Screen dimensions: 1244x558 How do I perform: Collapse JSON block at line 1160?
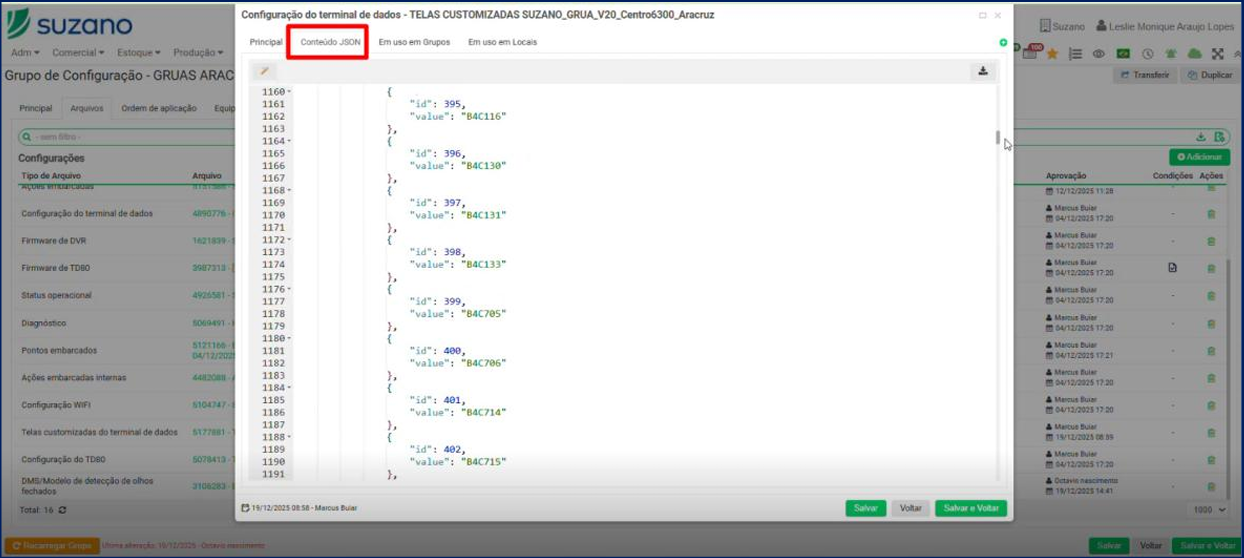point(290,92)
